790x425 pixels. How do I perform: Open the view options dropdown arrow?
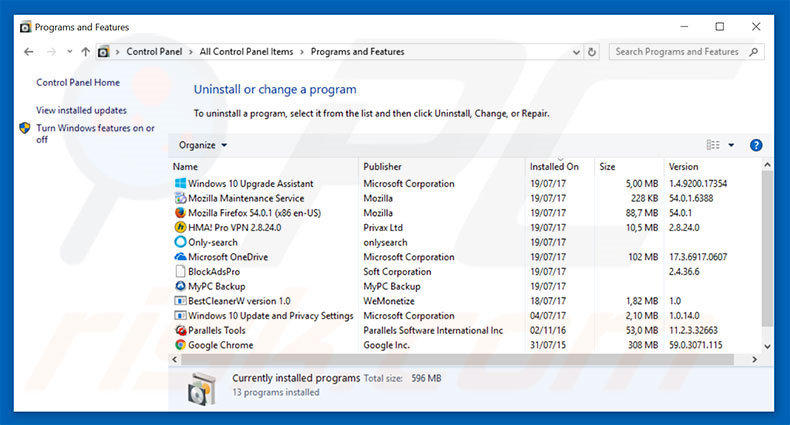[x=731, y=145]
